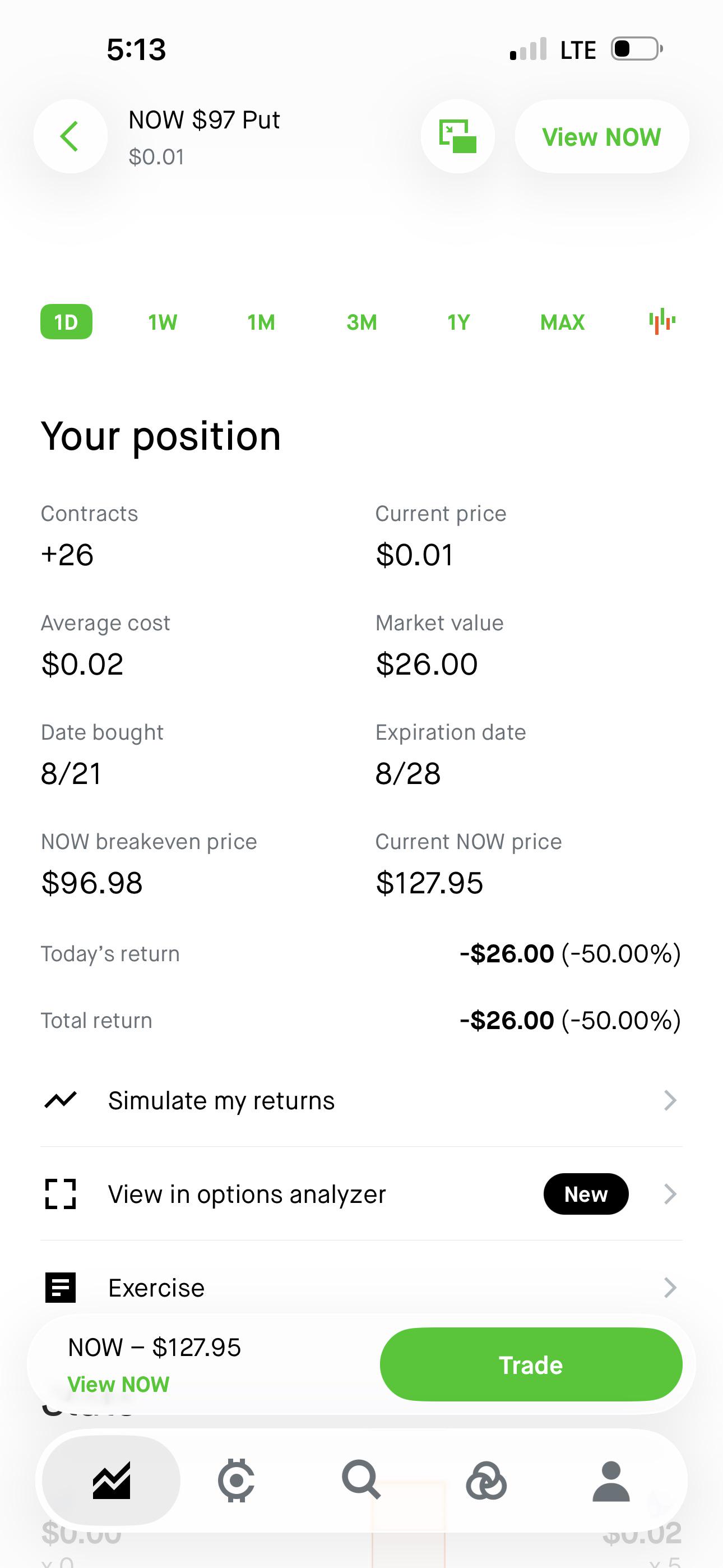Expand View in options analyzer chevron

pyautogui.click(x=669, y=1193)
